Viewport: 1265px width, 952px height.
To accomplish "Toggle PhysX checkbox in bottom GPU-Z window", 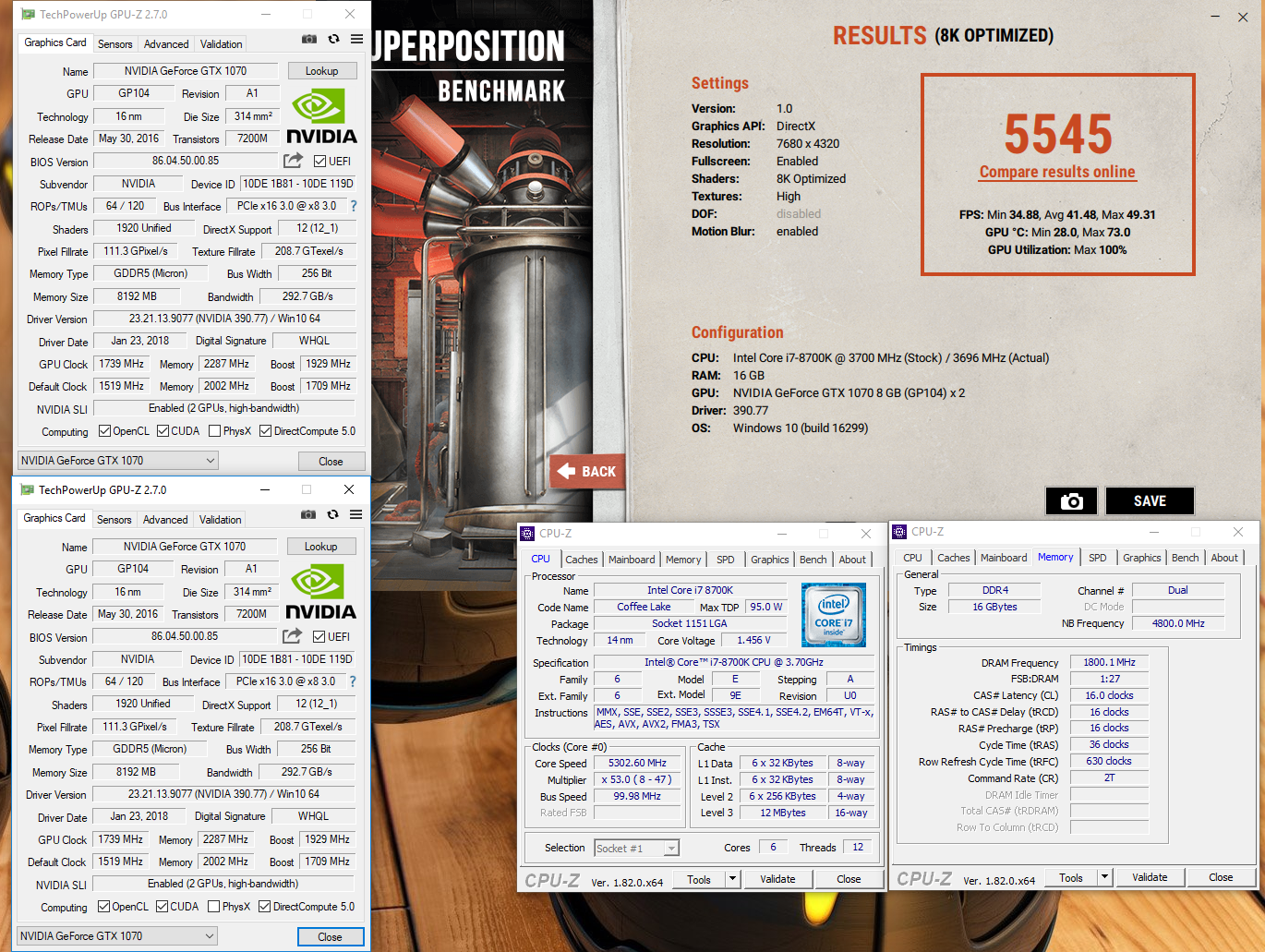I will pyautogui.click(x=213, y=907).
